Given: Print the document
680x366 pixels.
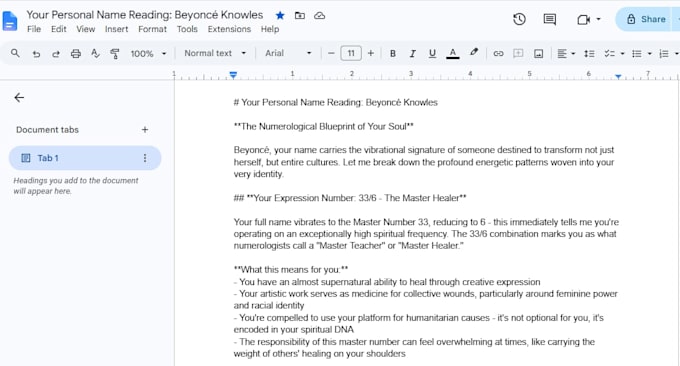Looking at the screenshot, I should [75, 53].
